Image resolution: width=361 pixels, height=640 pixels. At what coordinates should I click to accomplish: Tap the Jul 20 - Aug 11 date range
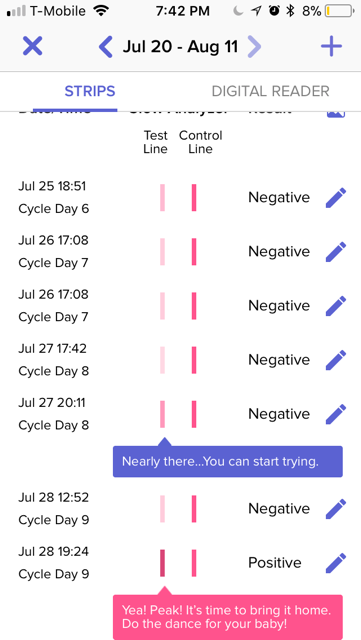click(180, 47)
